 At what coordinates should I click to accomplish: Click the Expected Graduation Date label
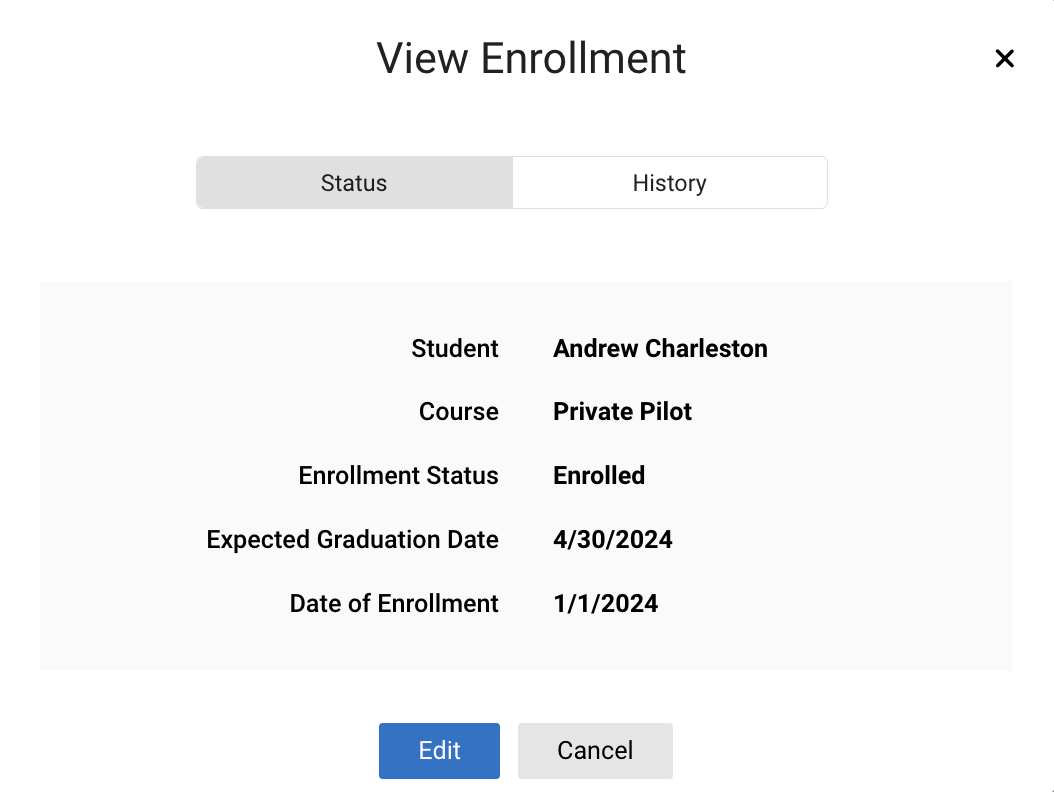click(352, 540)
